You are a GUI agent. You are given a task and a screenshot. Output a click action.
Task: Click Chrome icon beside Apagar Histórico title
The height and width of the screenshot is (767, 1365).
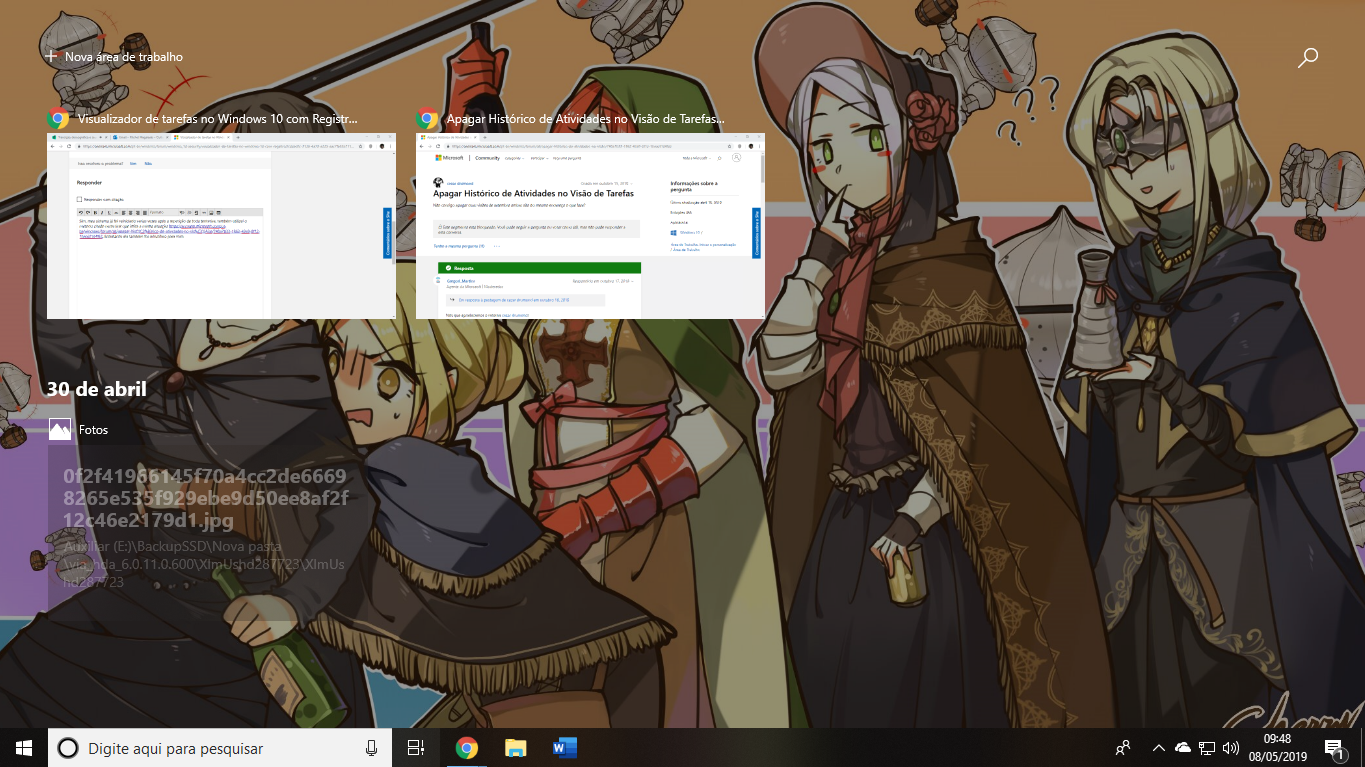427,118
